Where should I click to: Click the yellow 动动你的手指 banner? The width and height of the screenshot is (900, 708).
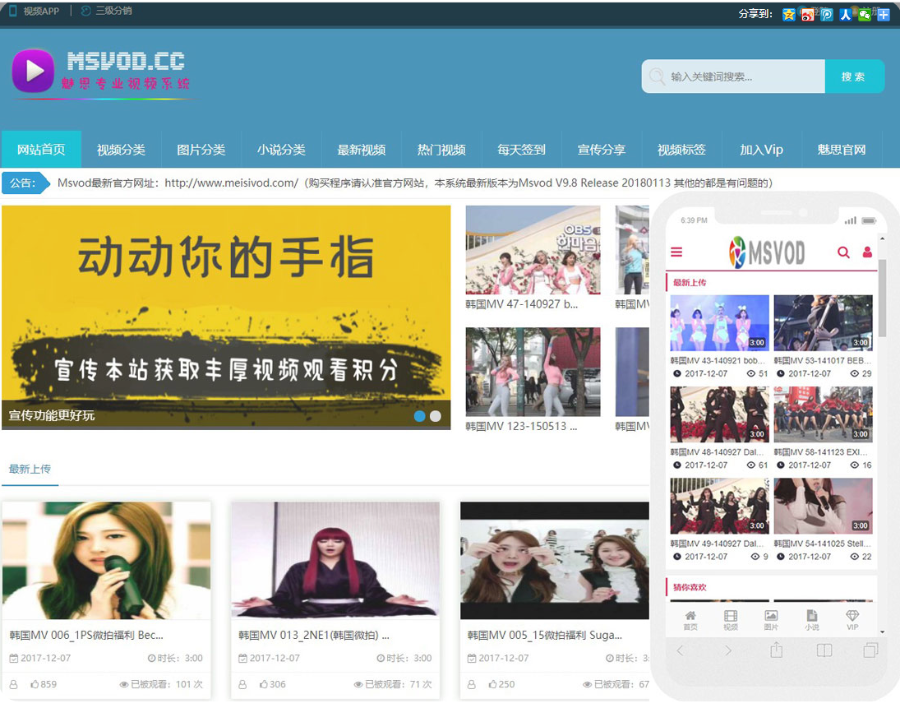226,317
